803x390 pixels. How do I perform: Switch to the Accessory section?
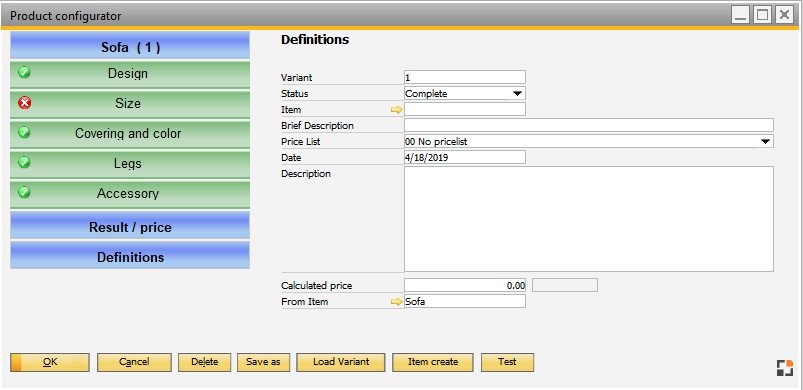(130, 194)
